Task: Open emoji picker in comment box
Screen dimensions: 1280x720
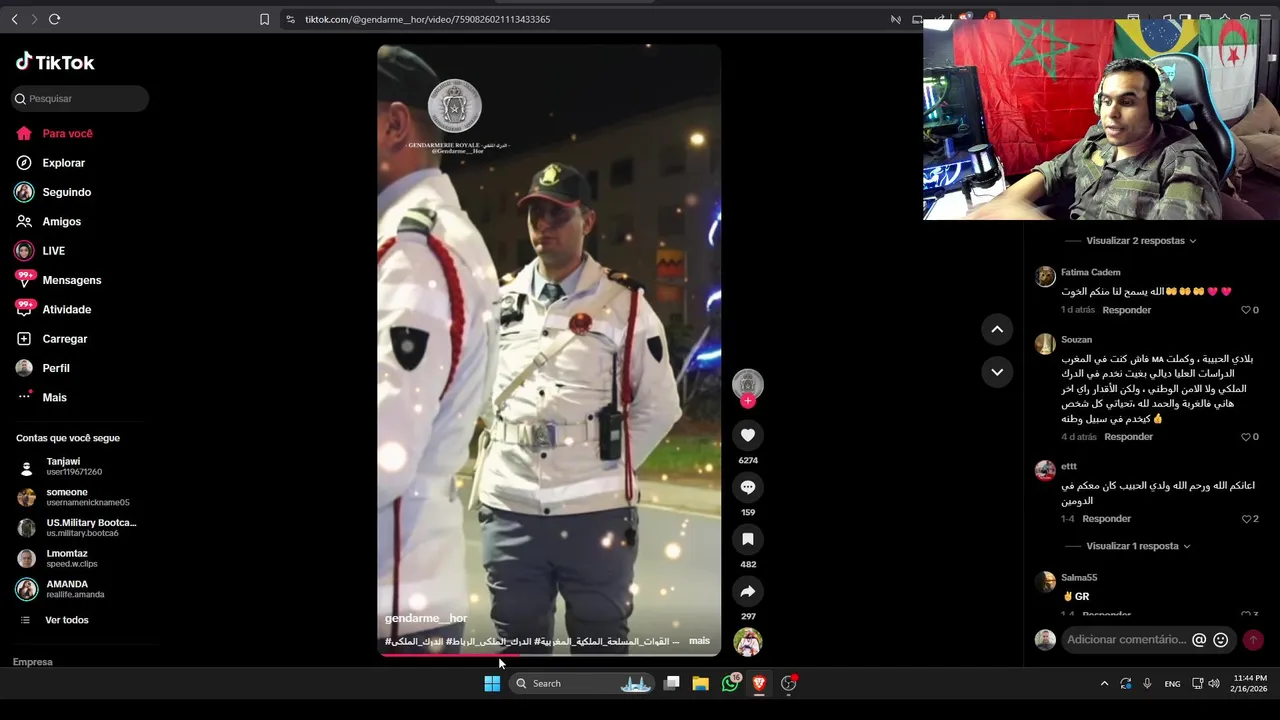Action: pyautogui.click(x=1220, y=640)
